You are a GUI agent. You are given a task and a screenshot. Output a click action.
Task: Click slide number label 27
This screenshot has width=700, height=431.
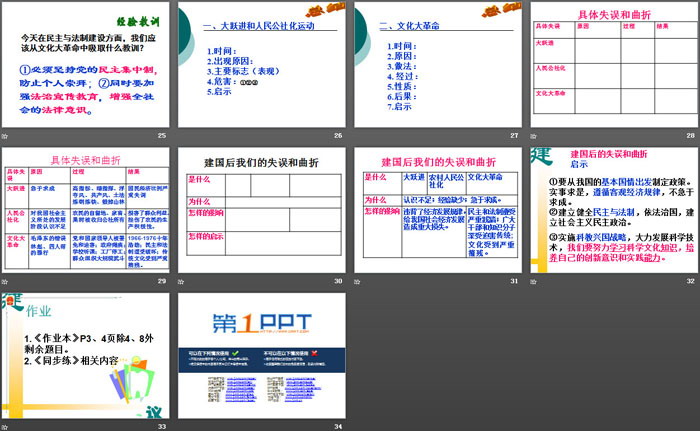(x=514, y=135)
